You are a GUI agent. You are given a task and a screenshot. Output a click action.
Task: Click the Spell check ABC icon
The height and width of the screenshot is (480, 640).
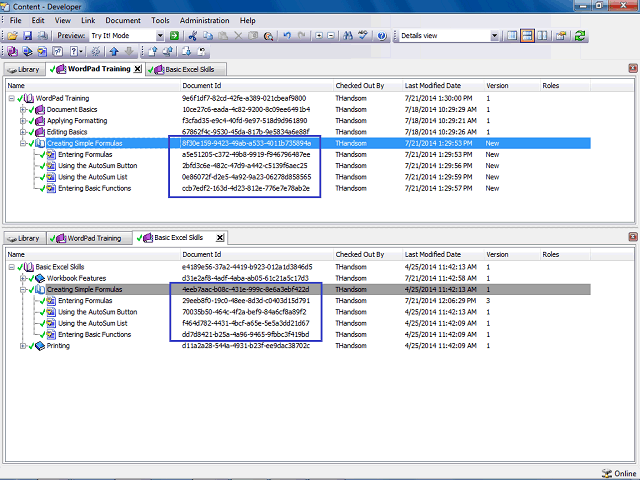[x=363, y=36]
